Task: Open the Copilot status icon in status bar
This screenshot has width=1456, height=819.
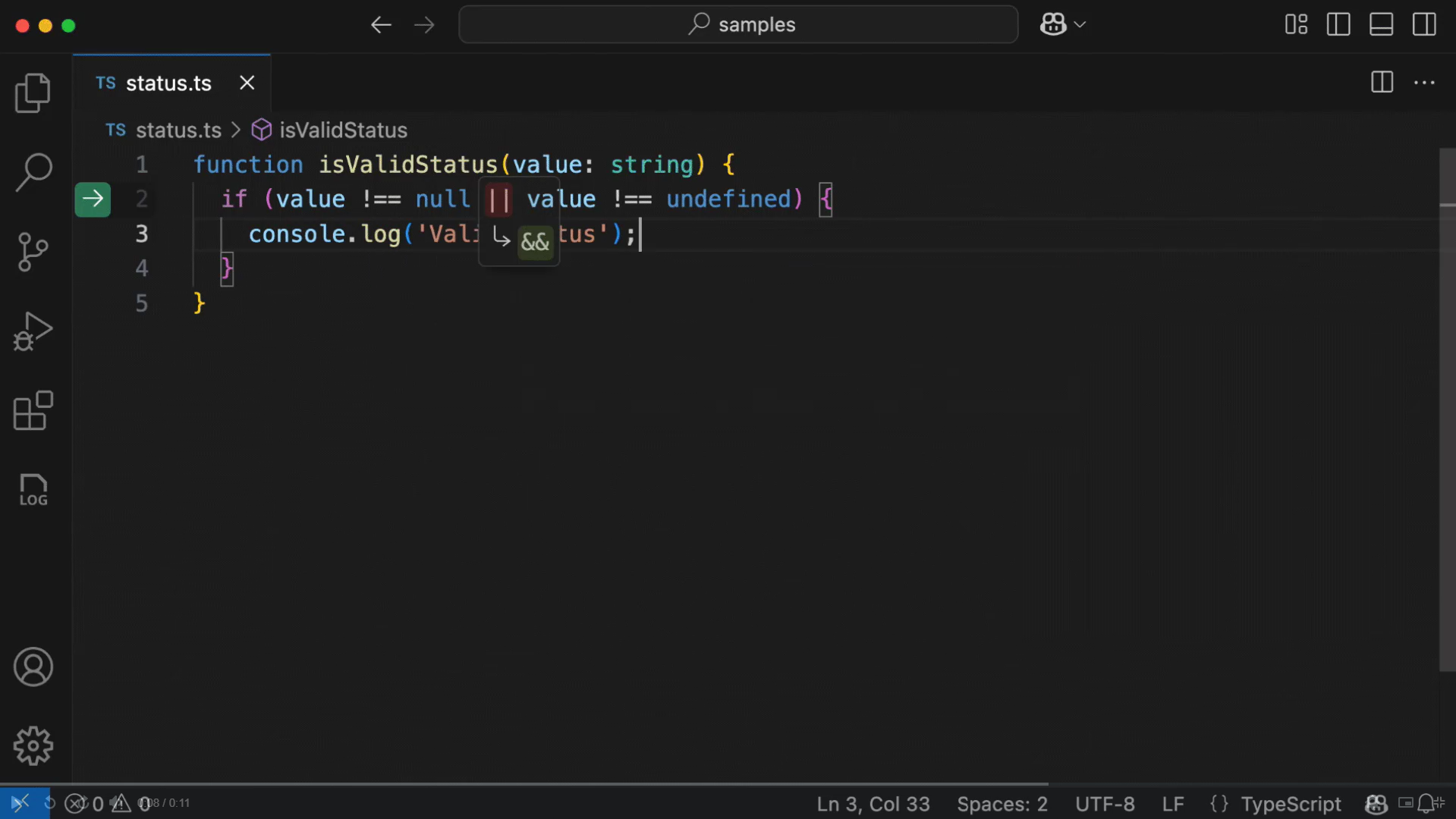Action: pos(1376,804)
